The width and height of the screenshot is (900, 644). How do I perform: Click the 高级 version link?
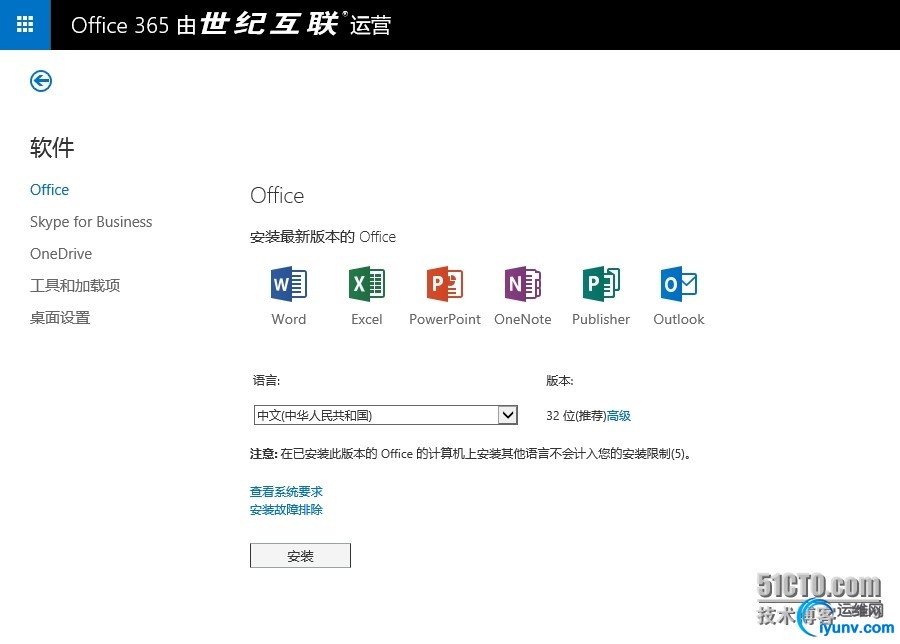tap(619, 416)
